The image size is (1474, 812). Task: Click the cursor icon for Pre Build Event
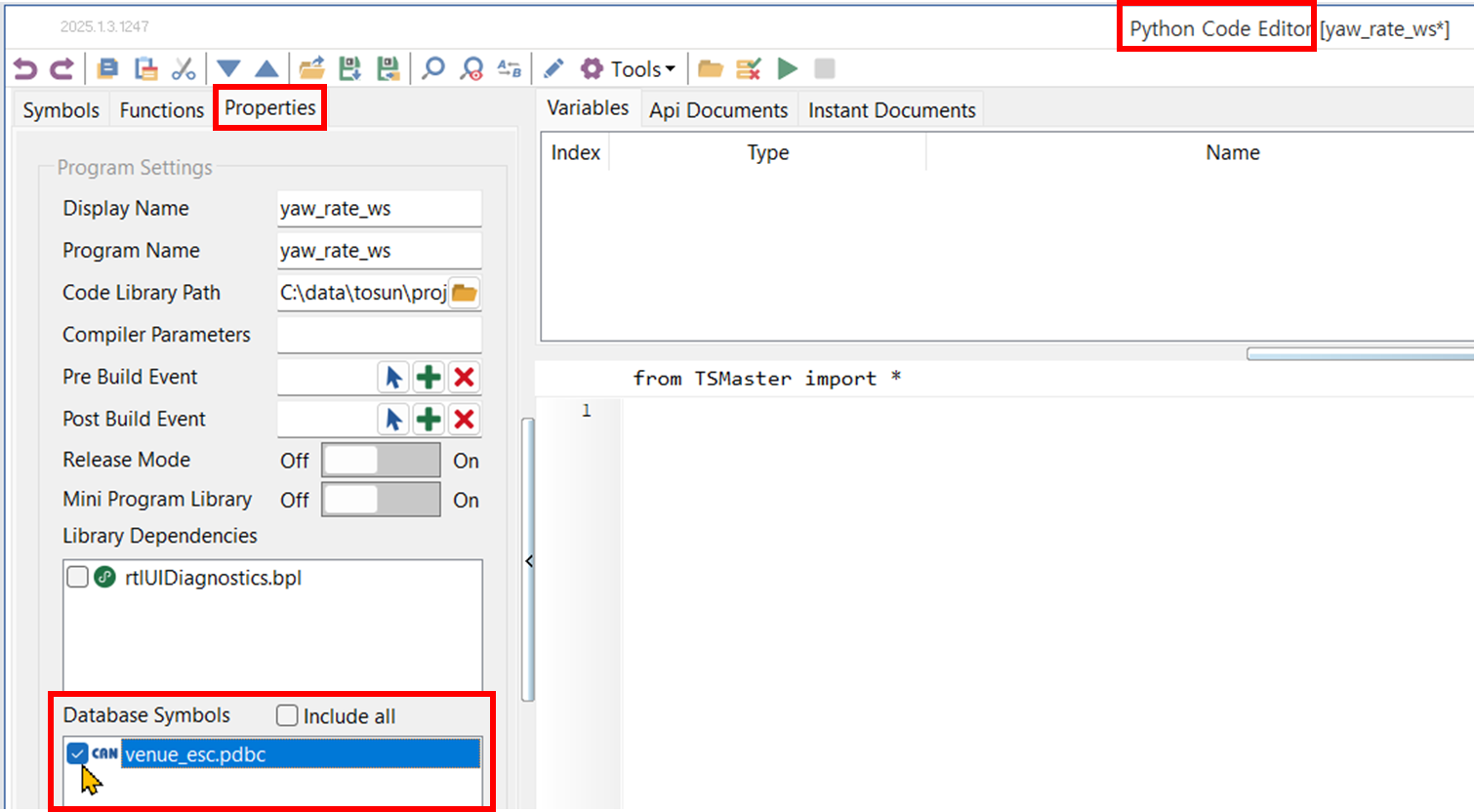point(393,377)
